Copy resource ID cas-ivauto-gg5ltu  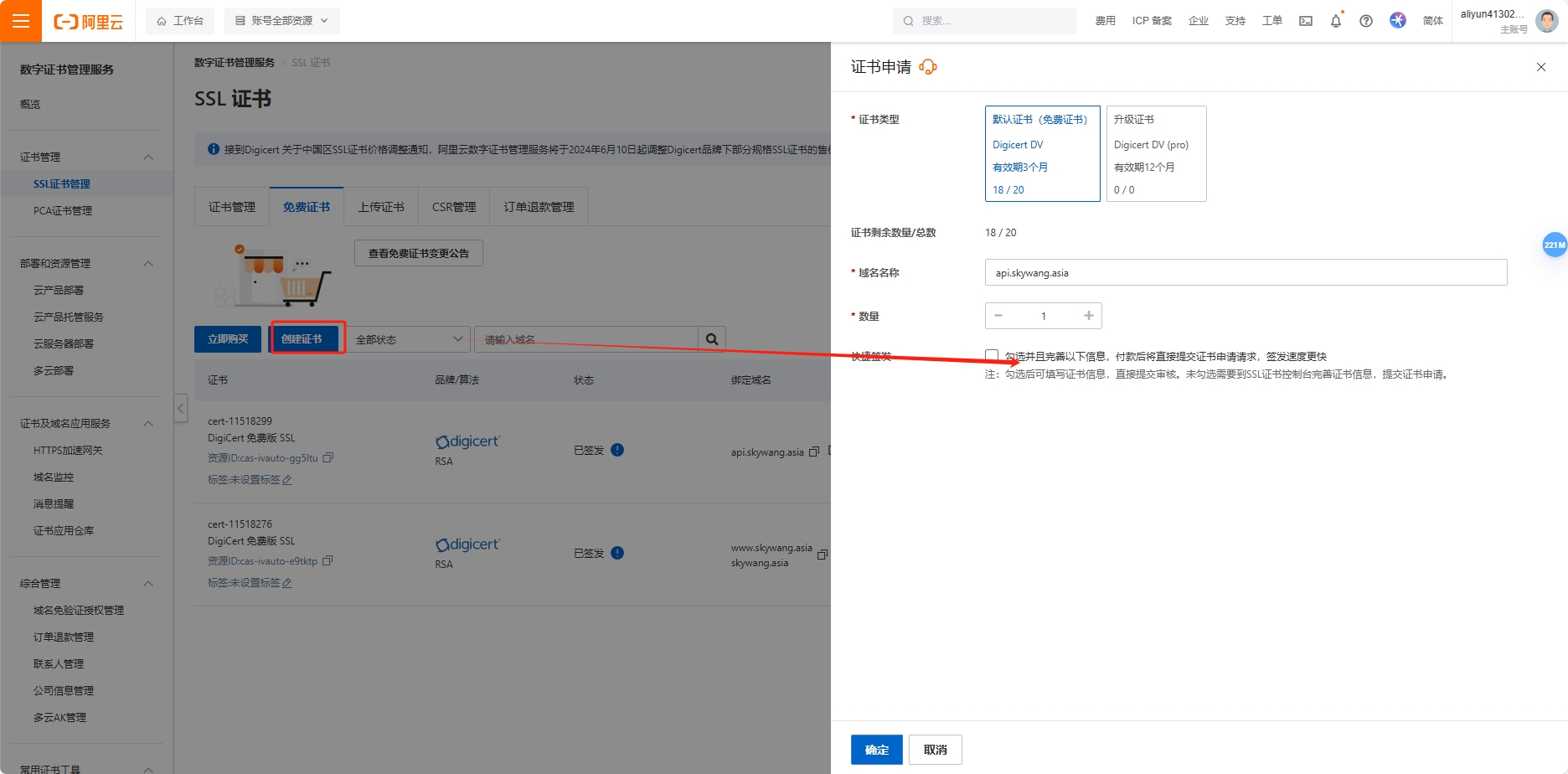[328, 457]
